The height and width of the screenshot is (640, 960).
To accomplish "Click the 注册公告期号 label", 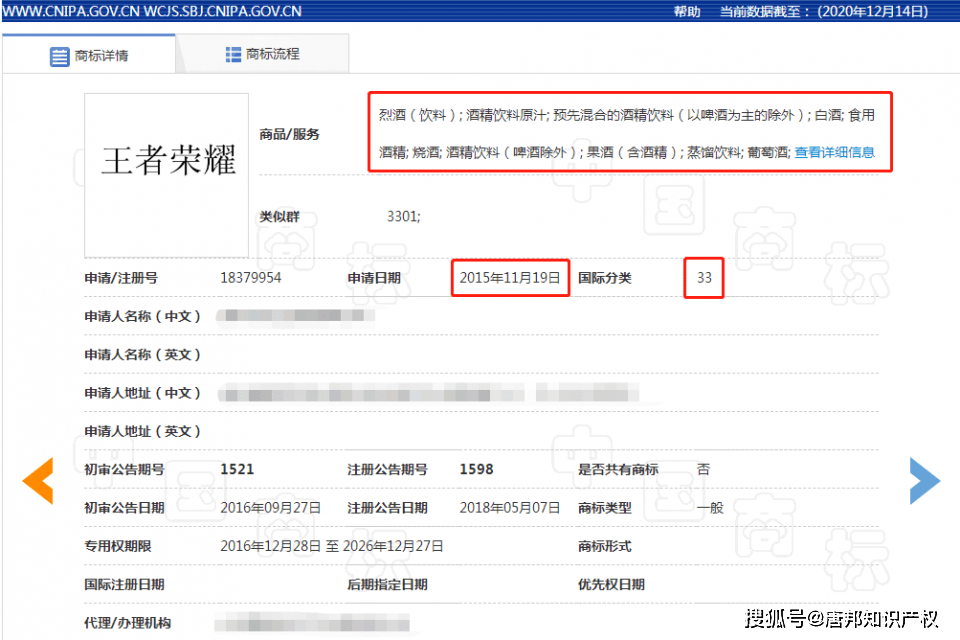I will coord(388,469).
